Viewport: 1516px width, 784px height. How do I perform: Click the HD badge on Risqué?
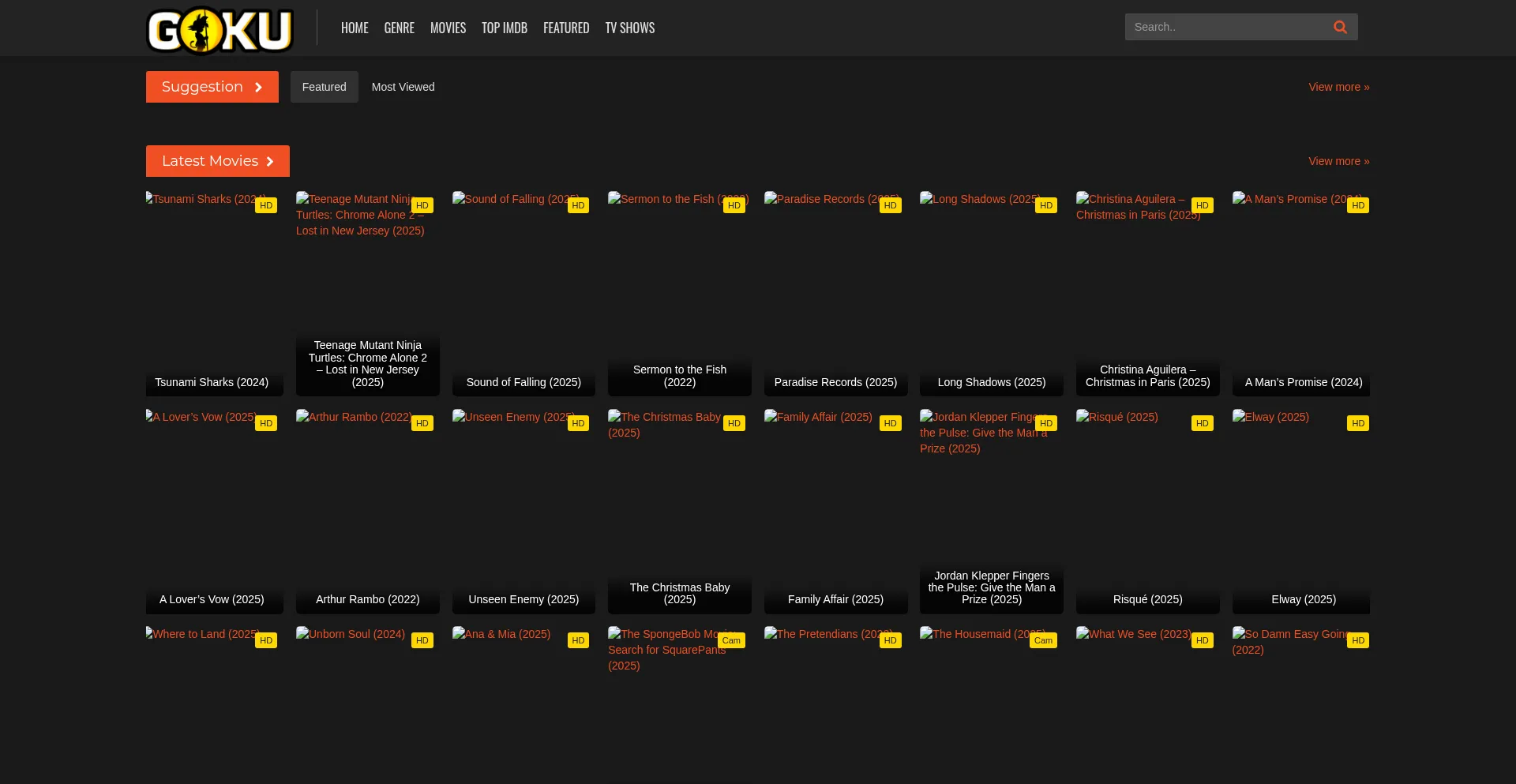(1202, 423)
